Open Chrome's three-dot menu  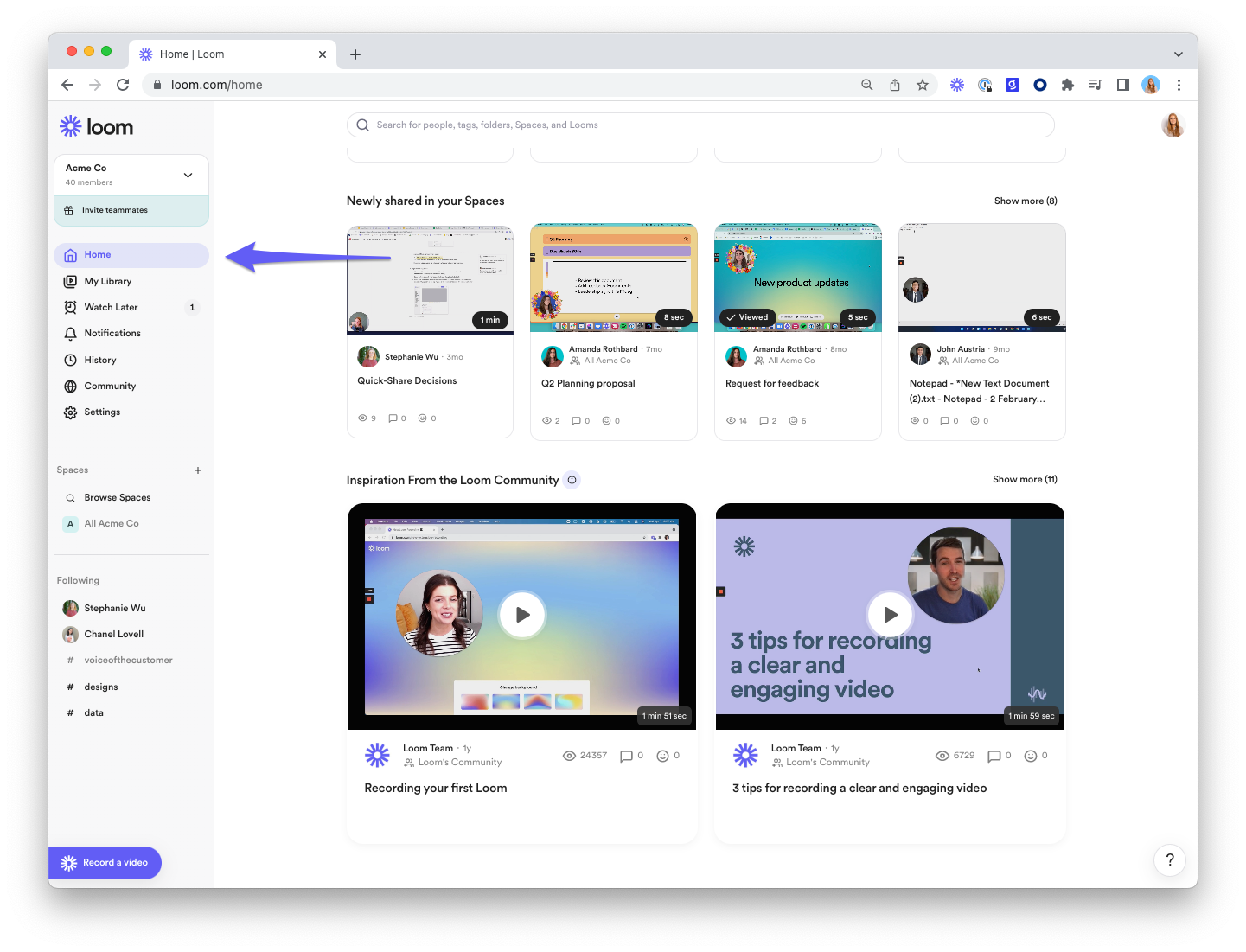[x=1179, y=85]
